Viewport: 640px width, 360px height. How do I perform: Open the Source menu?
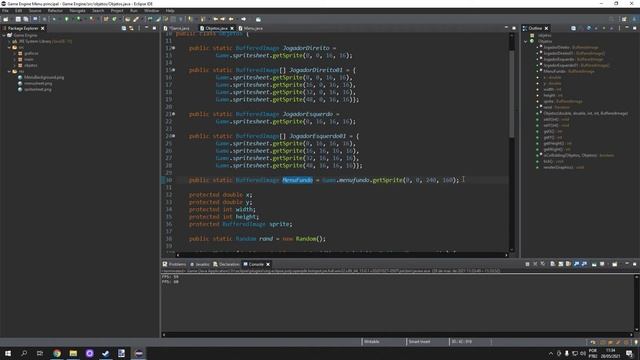[35, 11]
